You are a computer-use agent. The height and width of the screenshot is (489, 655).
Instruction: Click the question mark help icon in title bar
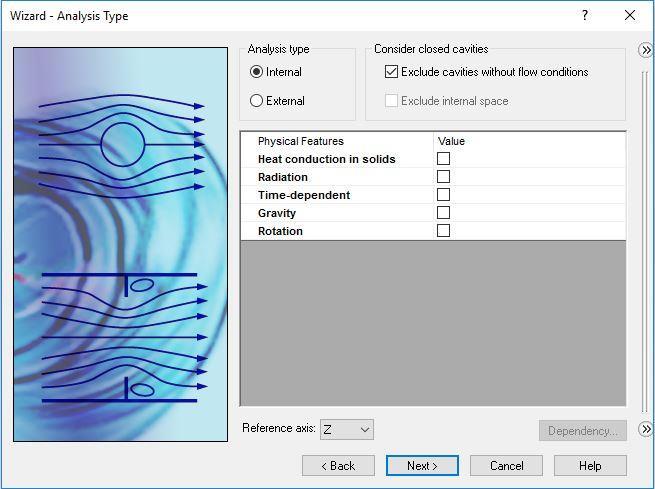point(585,15)
